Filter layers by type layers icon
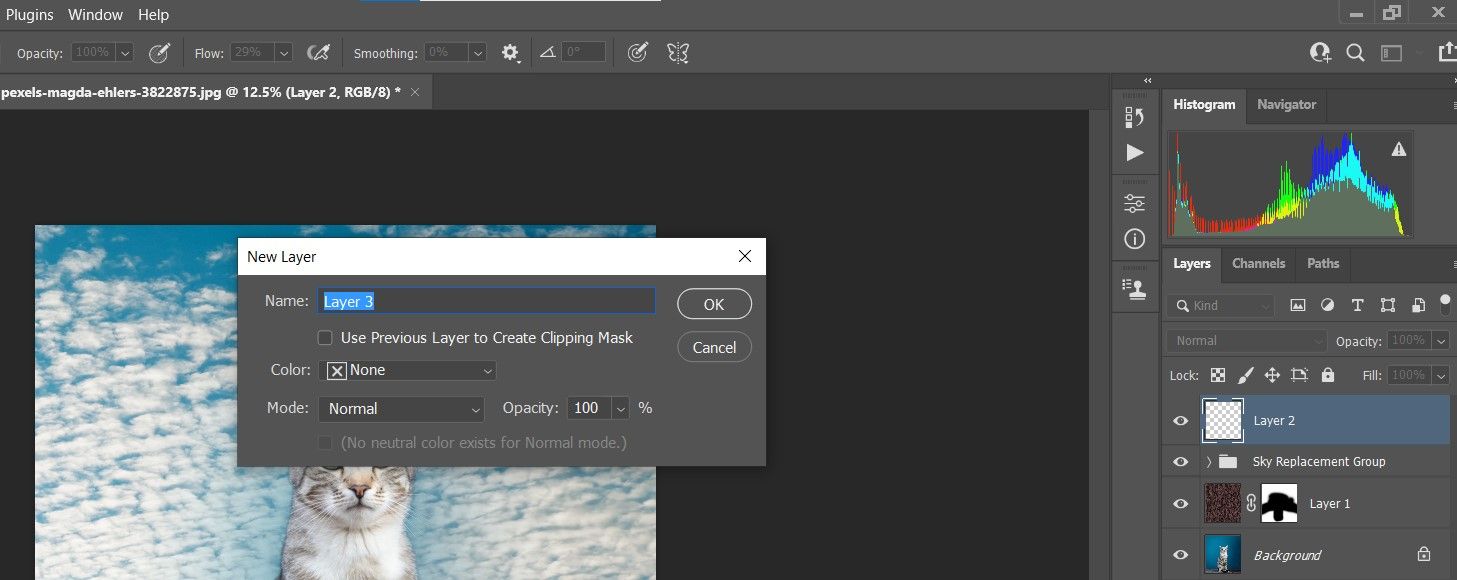The height and width of the screenshot is (580, 1457). [x=1357, y=305]
